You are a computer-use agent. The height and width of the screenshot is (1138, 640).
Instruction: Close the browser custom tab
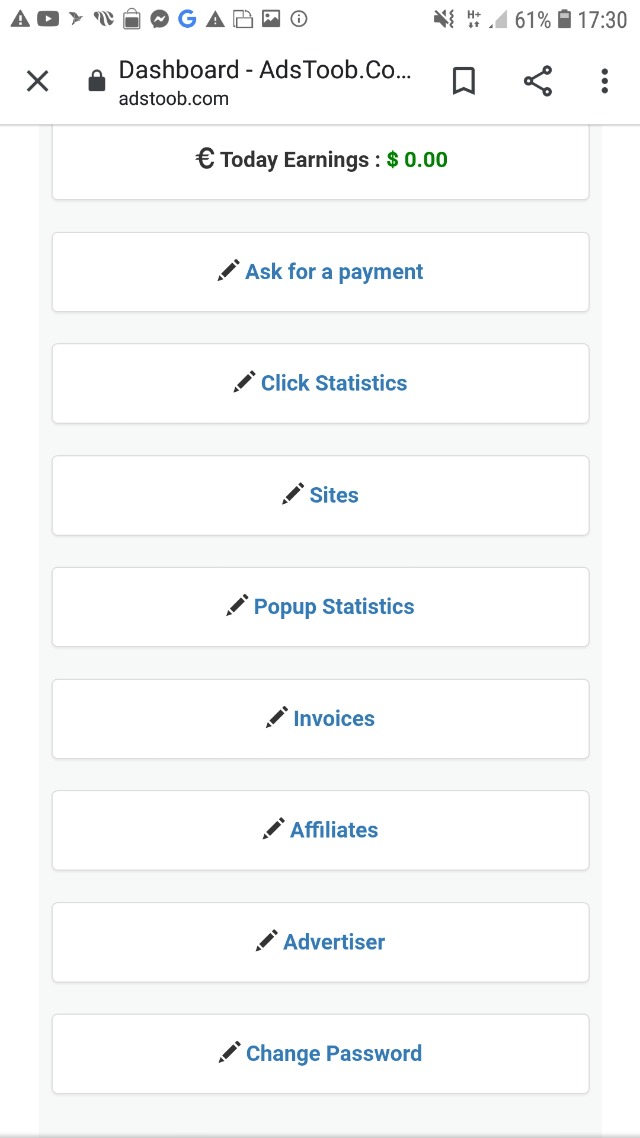[37, 81]
